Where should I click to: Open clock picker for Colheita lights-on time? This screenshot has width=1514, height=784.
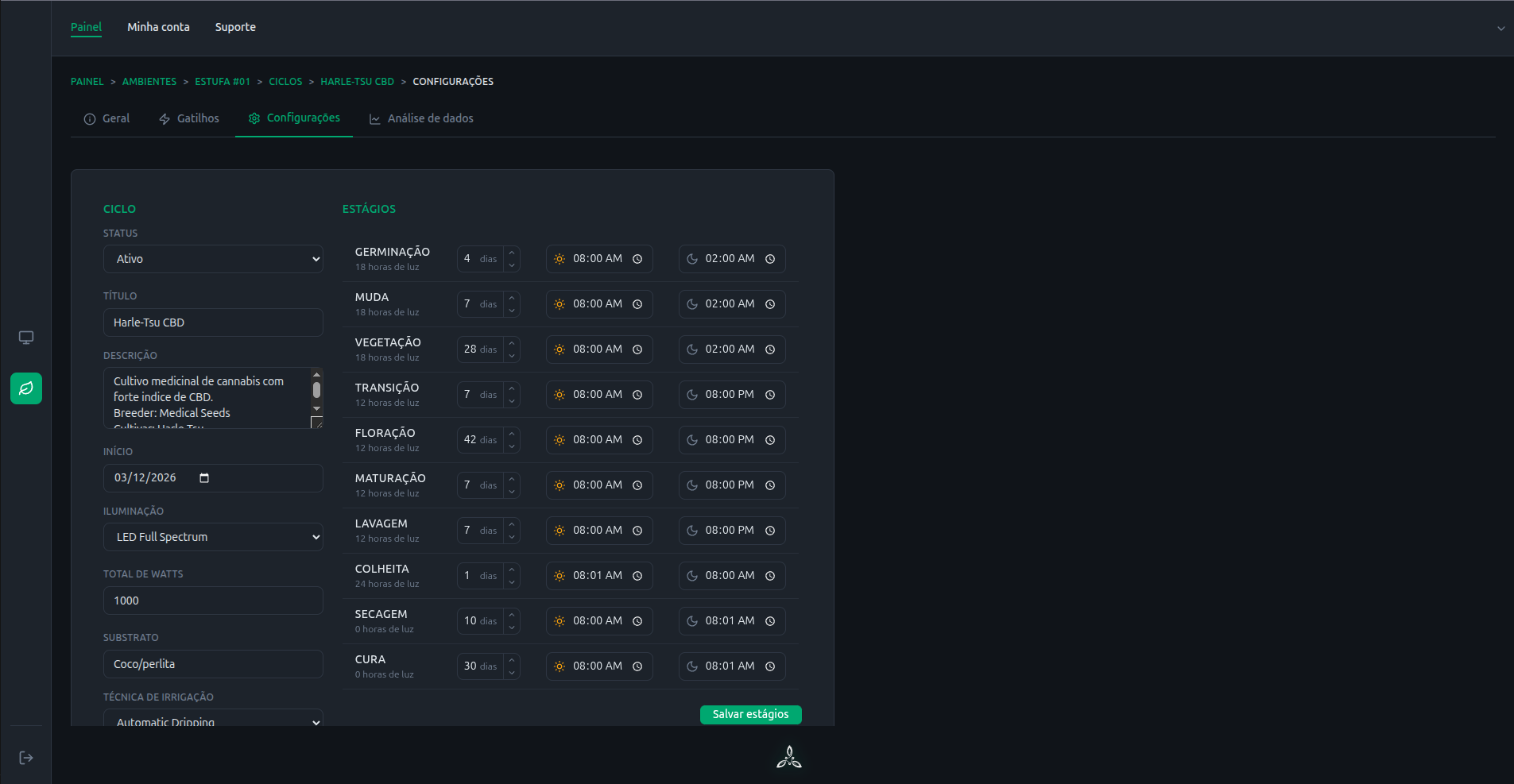click(x=637, y=576)
